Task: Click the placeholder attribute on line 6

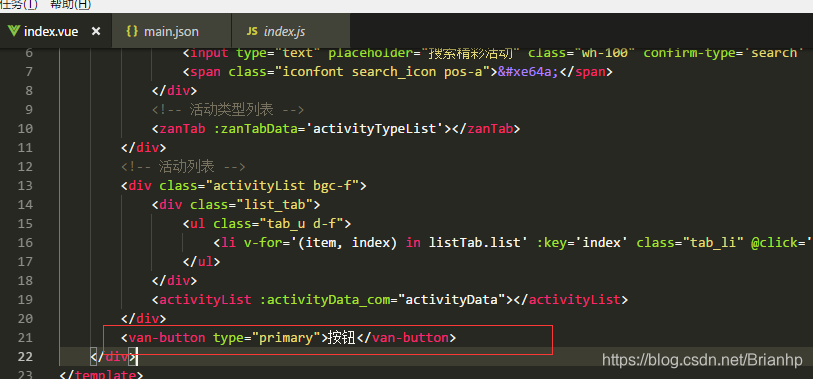Action: [x=371, y=52]
